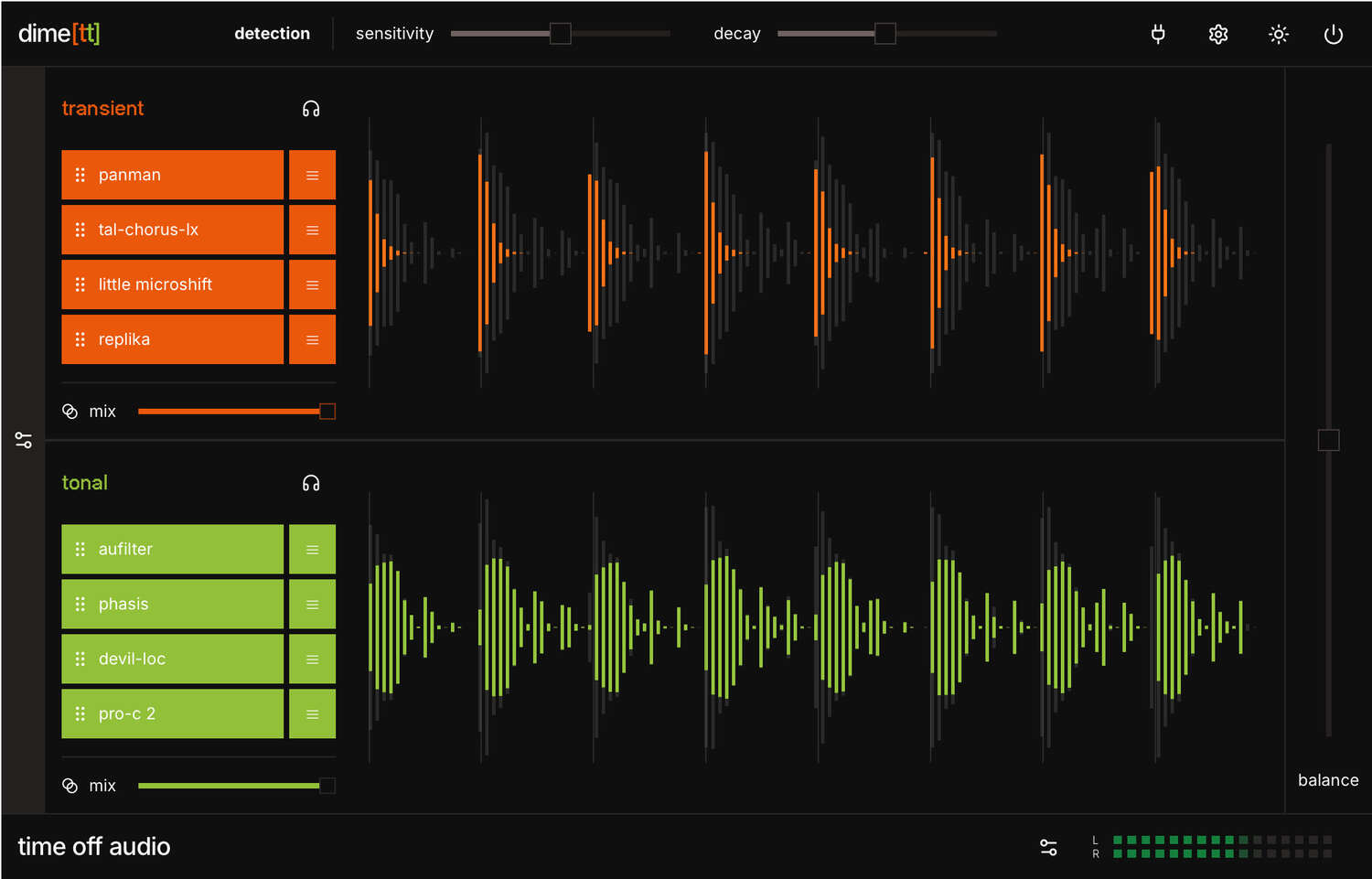The image size is (1372, 879).
Task: Click the tonal mix link icon
Action: click(x=70, y=786)
